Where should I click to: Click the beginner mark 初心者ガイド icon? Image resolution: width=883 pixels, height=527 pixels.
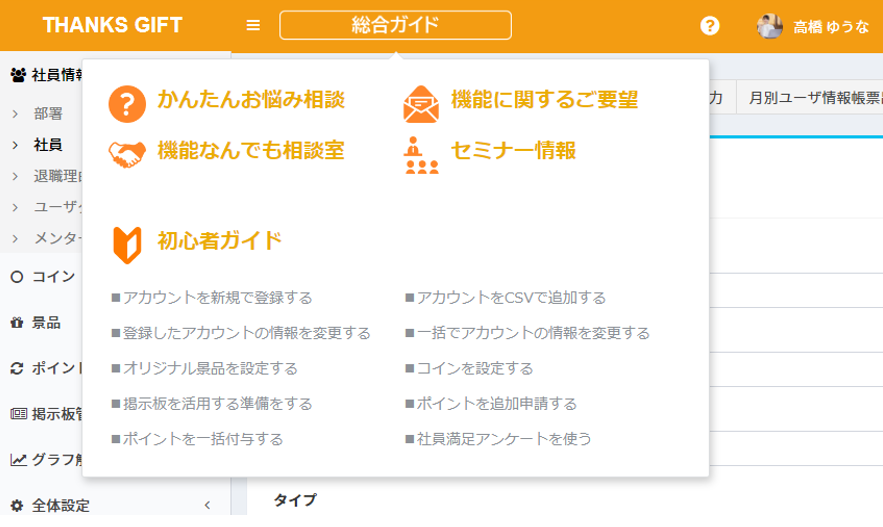click(127, 244)
